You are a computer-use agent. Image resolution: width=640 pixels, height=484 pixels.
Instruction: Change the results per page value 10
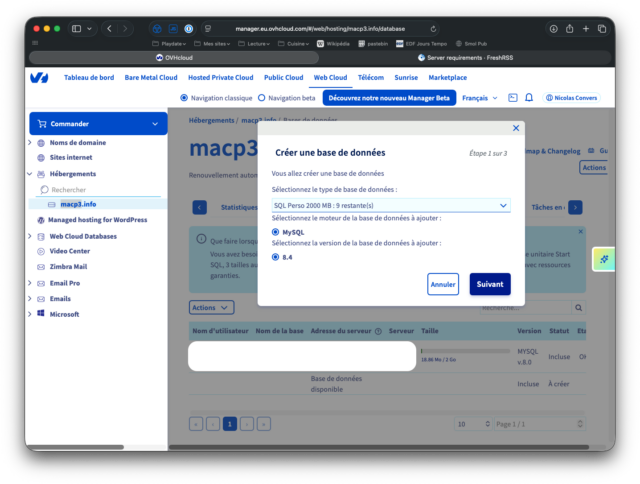(x=473, y=424)
